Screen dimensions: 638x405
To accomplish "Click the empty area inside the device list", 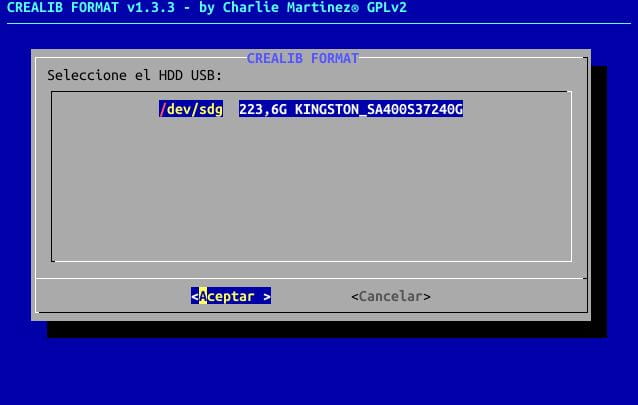I will pyautogui.click(x=310, y=190).
